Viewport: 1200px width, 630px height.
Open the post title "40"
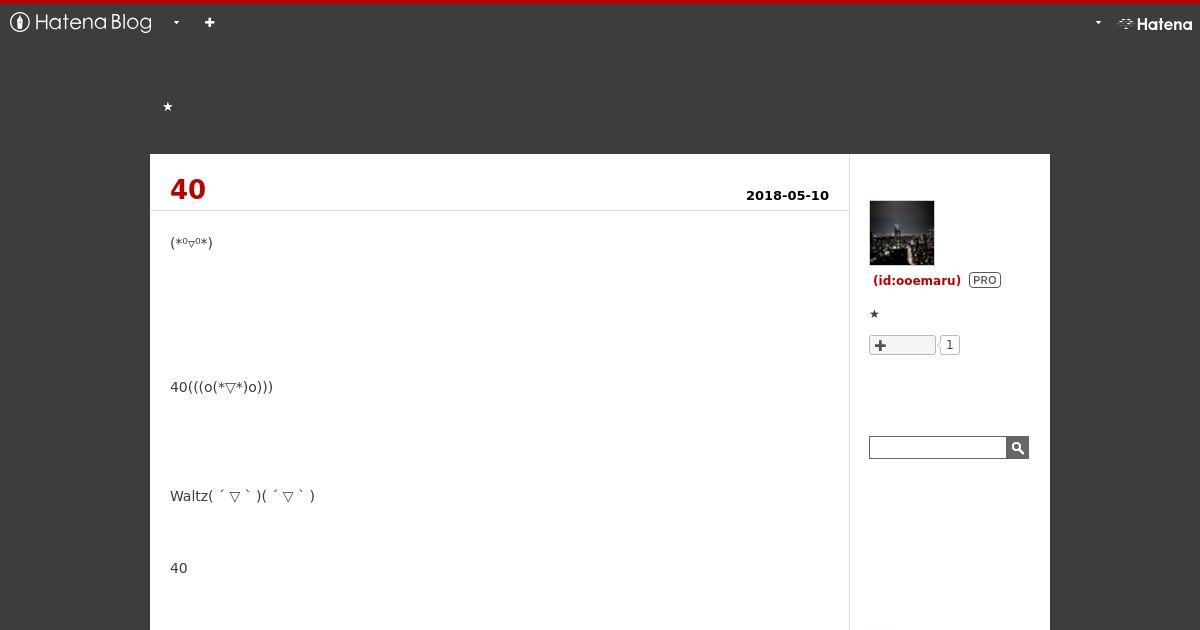188,190
